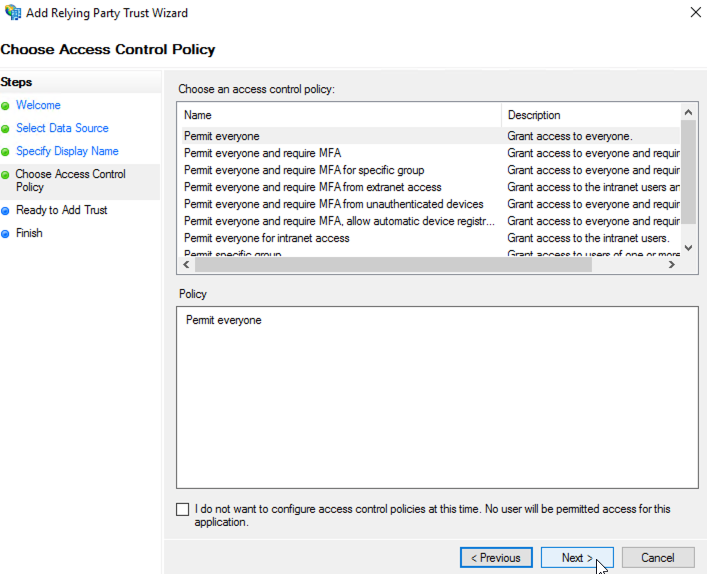
Task: Click the blue bullet beside Finish step
Action: pyautogui.click(x=6, y=234)
